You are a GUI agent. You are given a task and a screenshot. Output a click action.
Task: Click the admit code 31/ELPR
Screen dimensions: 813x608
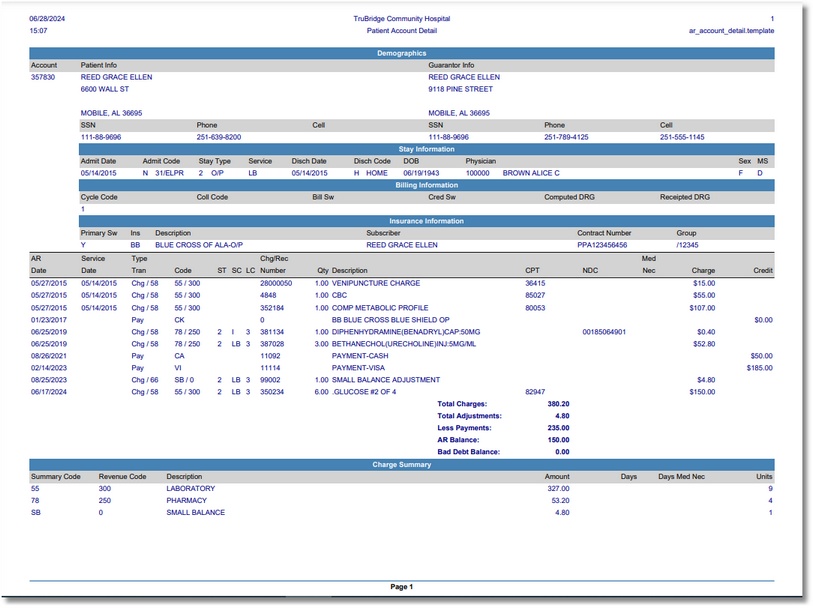click(169, 173)
